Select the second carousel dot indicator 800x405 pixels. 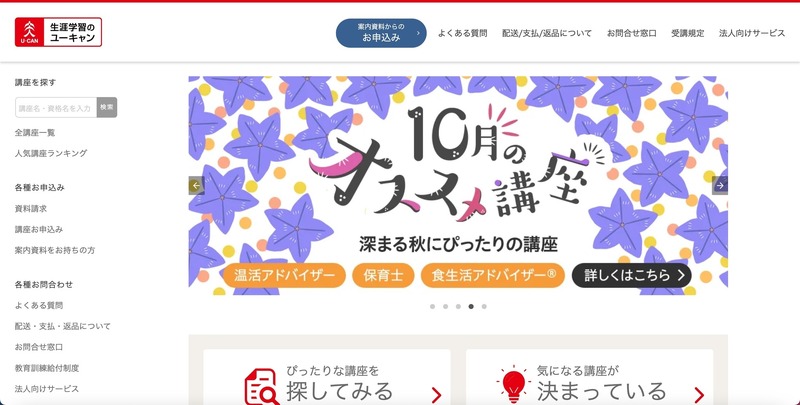pyautogui.click(x=445, y=307)
